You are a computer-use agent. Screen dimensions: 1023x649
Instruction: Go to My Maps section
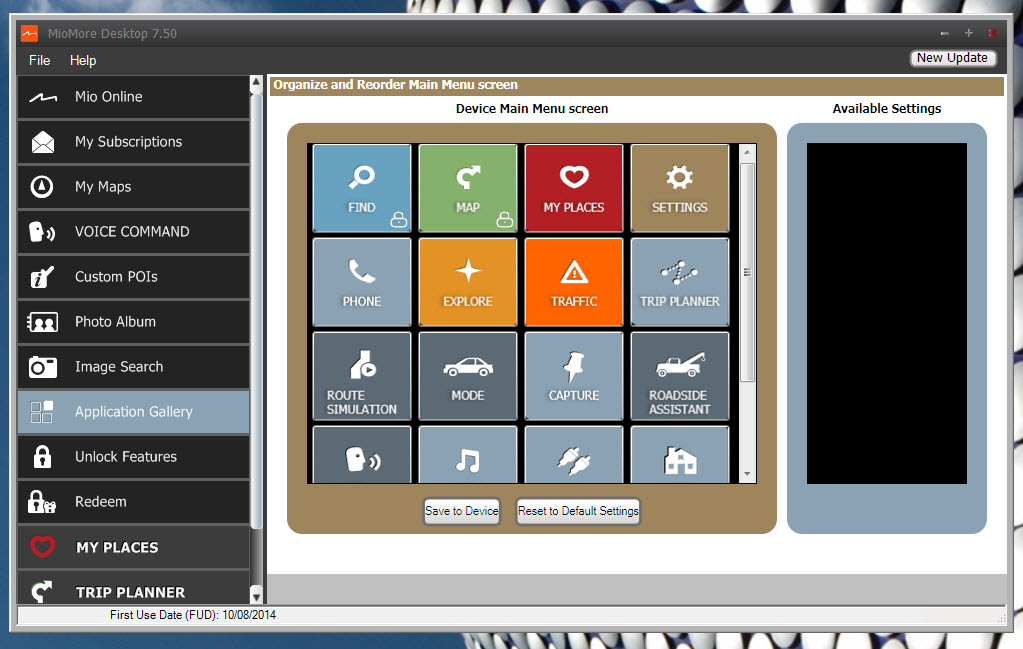[133, 187]
